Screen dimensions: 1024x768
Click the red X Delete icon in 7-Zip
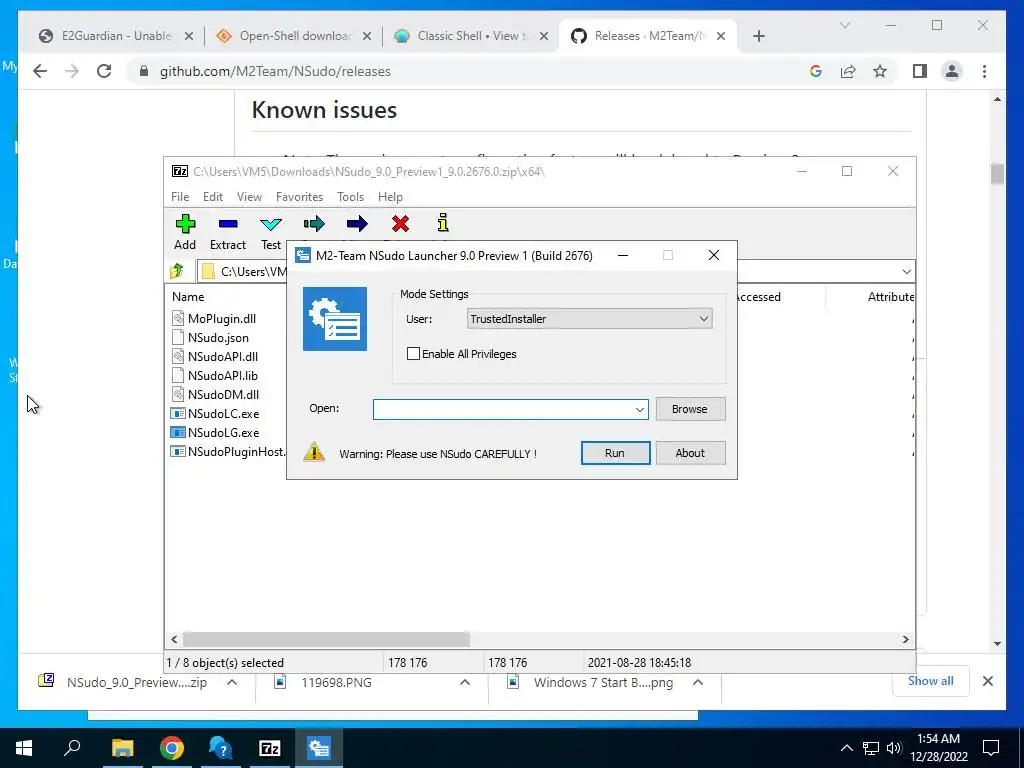click(x=400, y=224)
